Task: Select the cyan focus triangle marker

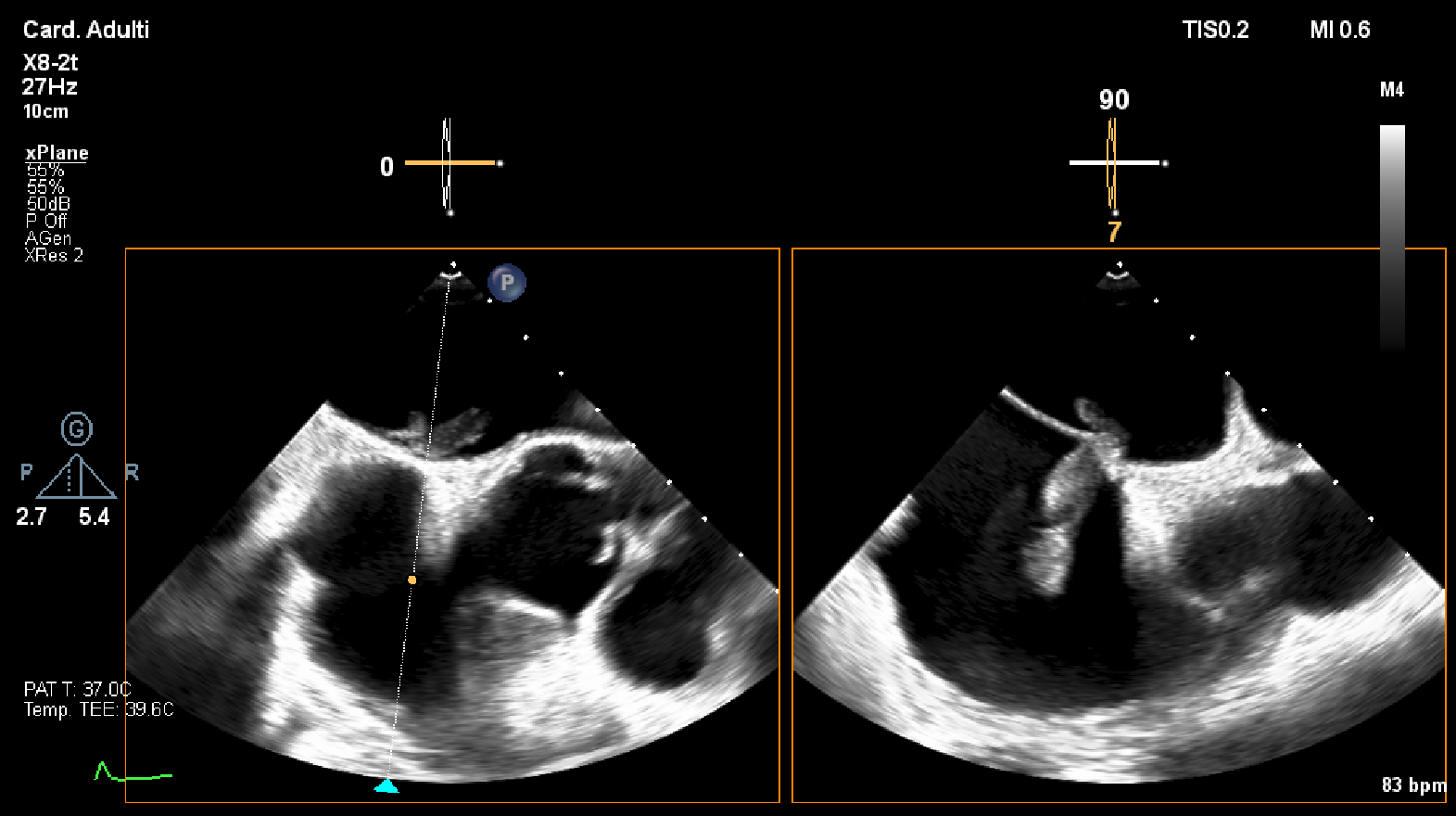Action: pyautogui.click(x=386, y=786)
